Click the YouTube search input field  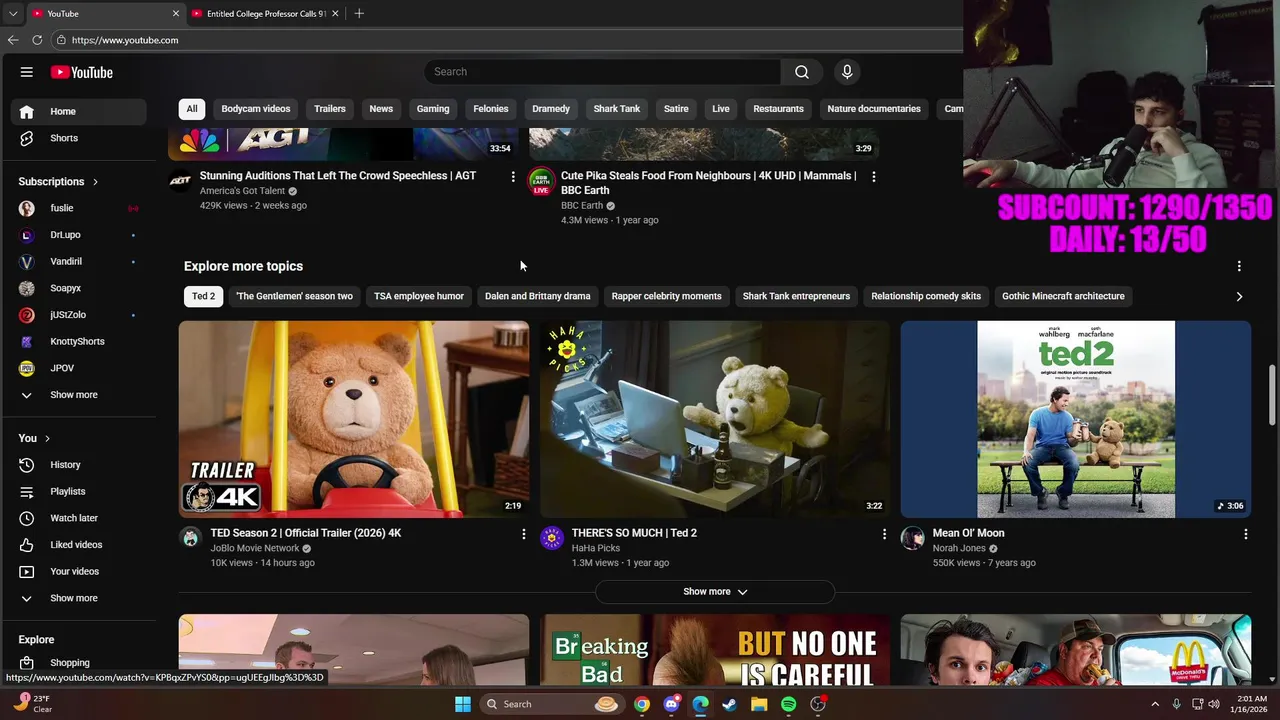(602, 72)
